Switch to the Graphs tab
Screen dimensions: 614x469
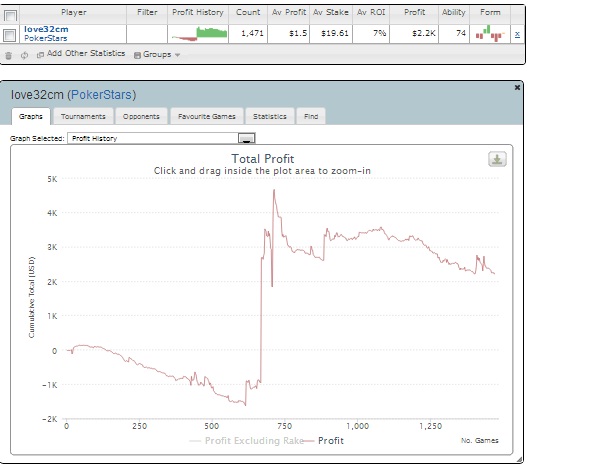pyautogui.click(x=31, y=116)
